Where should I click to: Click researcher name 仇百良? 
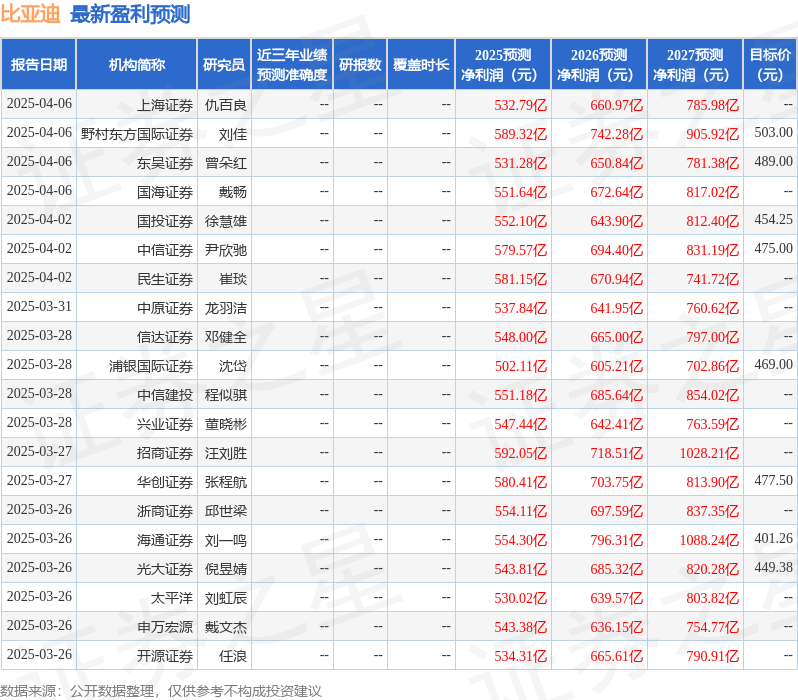[x=225, y=105]
